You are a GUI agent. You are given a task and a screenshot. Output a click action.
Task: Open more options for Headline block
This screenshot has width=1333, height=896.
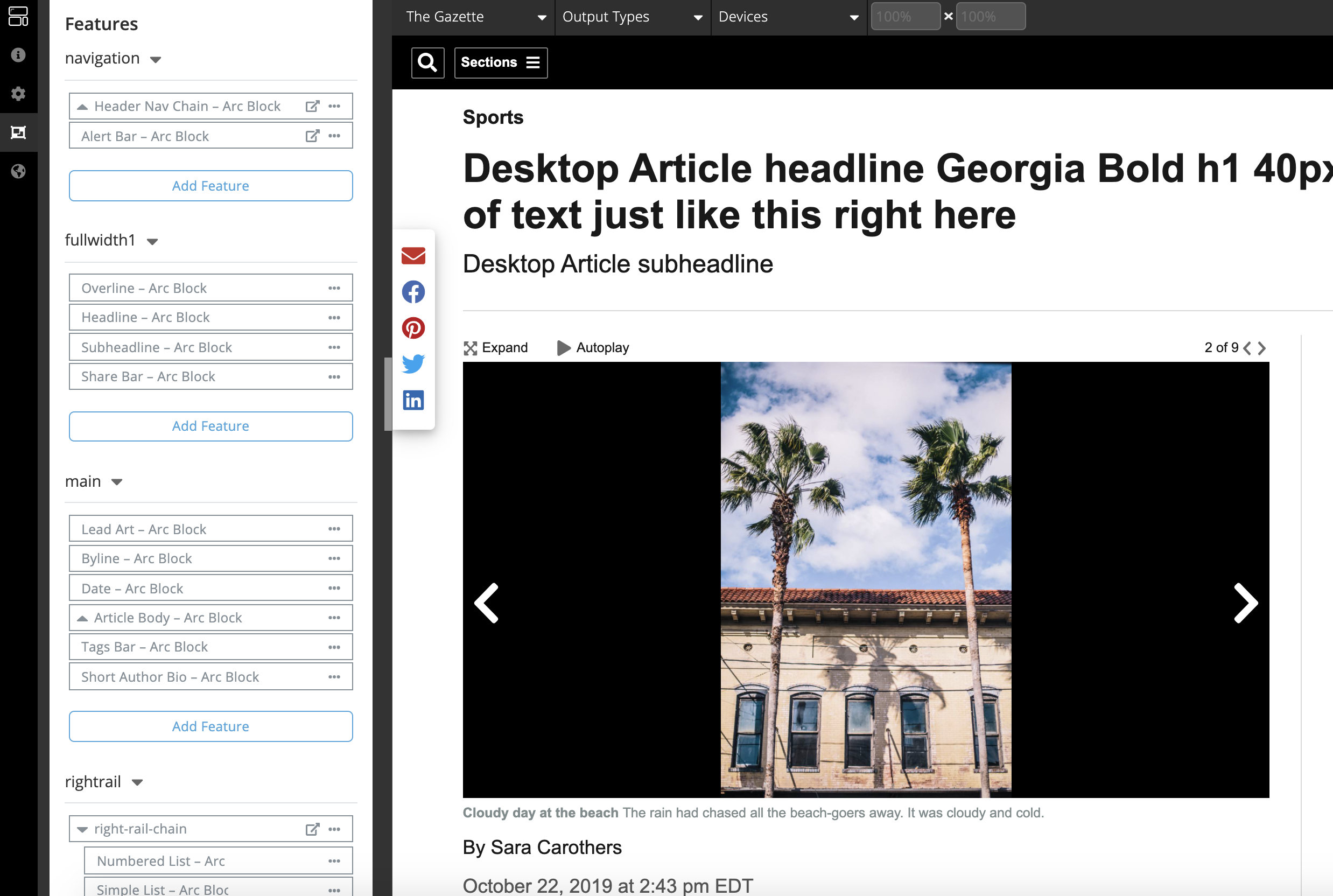335,318
